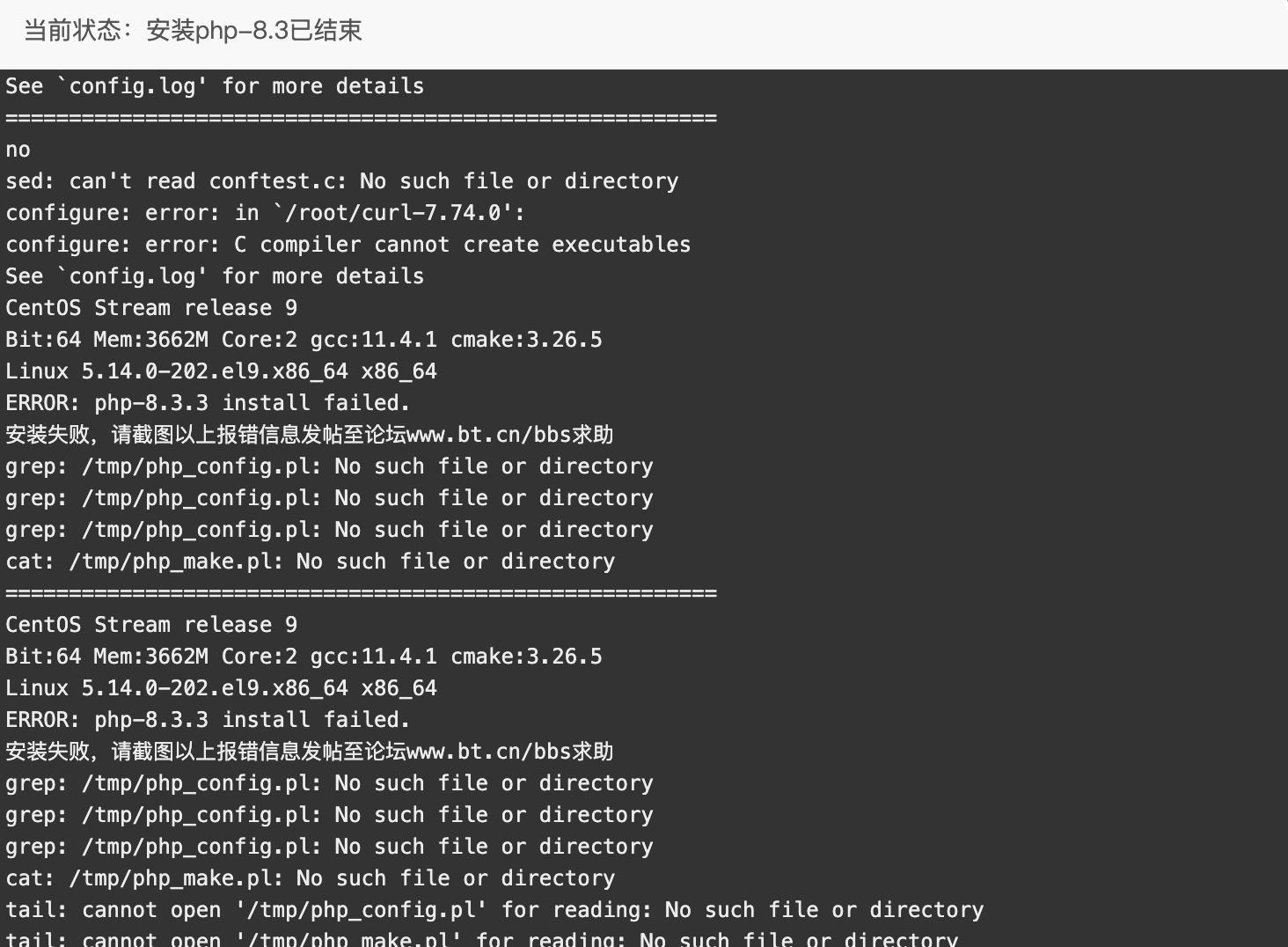The height and width of the screenshot is (947, 1288).
Task: Click the upper equals-sign separator line
Action: click(x=362, y=118)
